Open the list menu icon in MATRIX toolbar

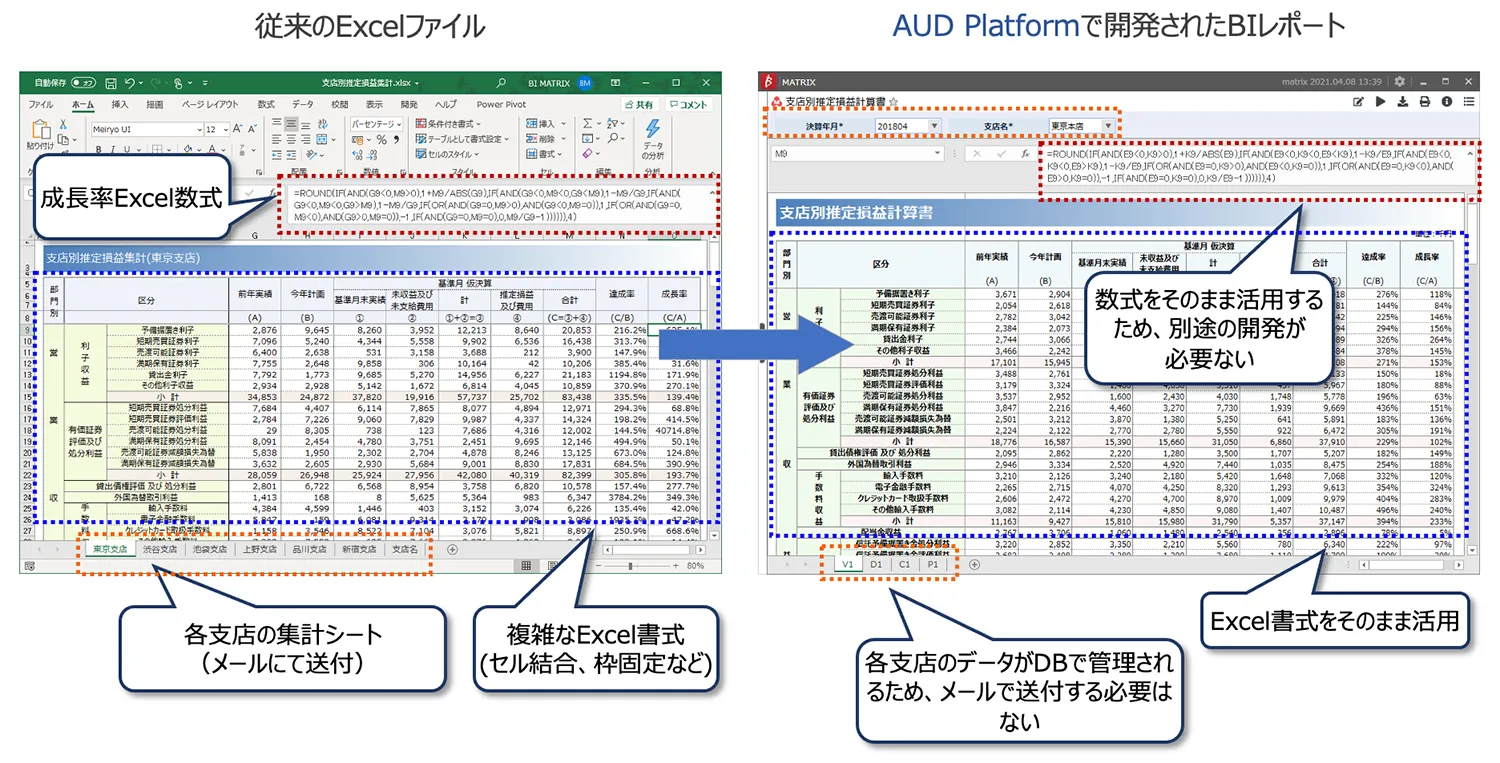(x=1469, y=101)
